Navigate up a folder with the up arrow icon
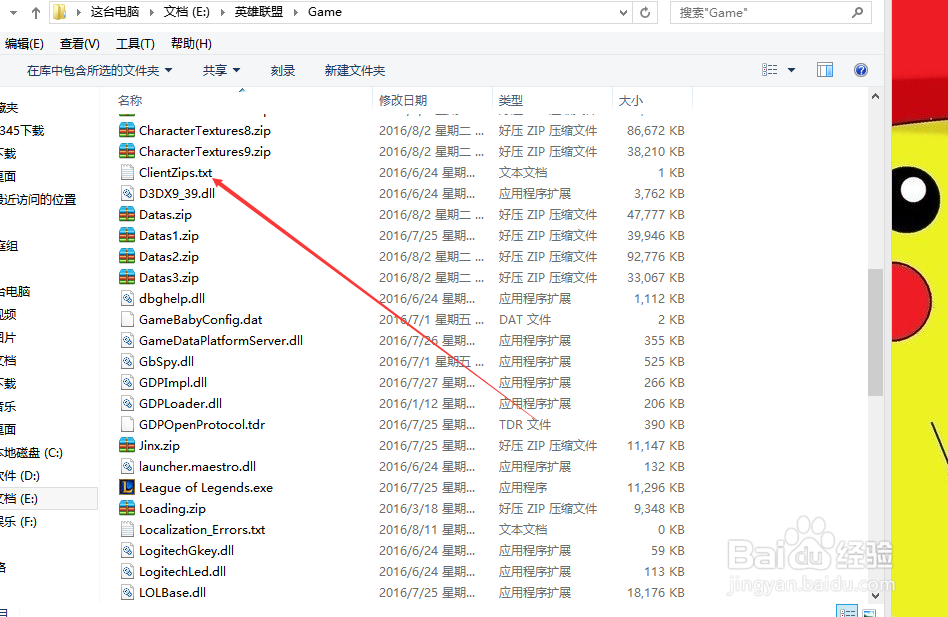This screenshot has width=948, height=617. (35, 13)
